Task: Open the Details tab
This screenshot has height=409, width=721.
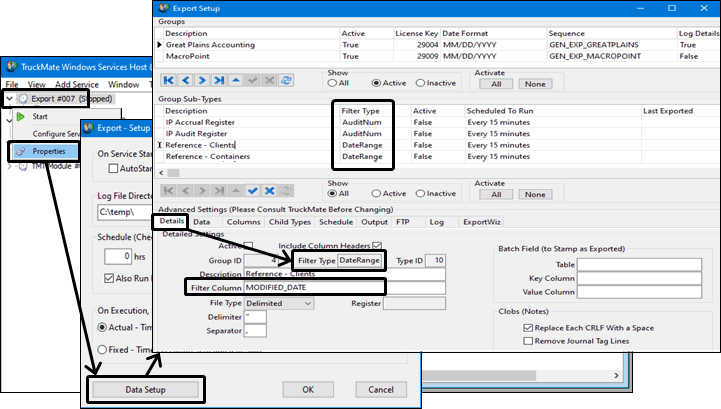Action: pyautogui.click(x=172, y=221)
